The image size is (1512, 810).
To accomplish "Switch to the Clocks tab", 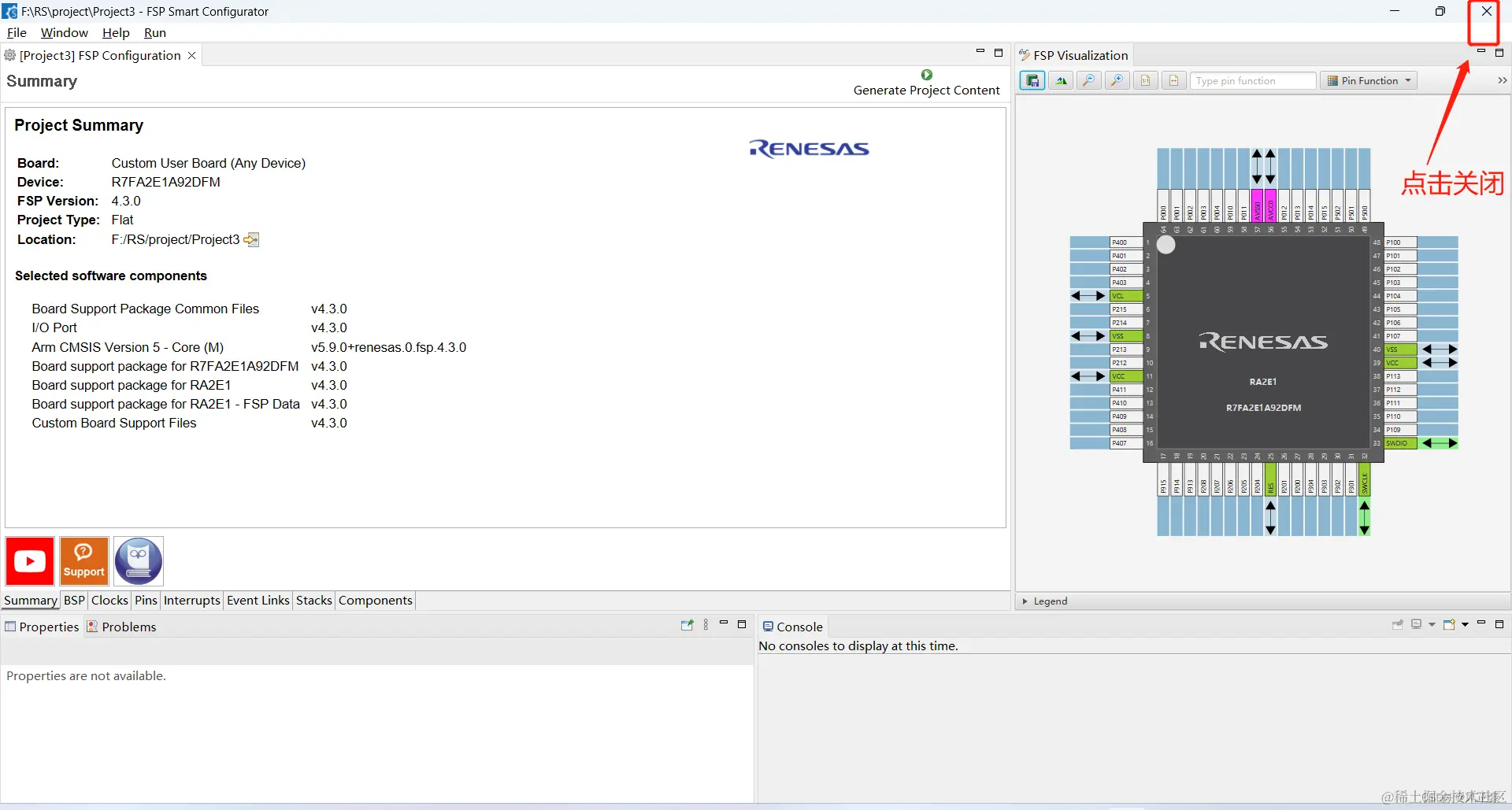I will [109, 600].
